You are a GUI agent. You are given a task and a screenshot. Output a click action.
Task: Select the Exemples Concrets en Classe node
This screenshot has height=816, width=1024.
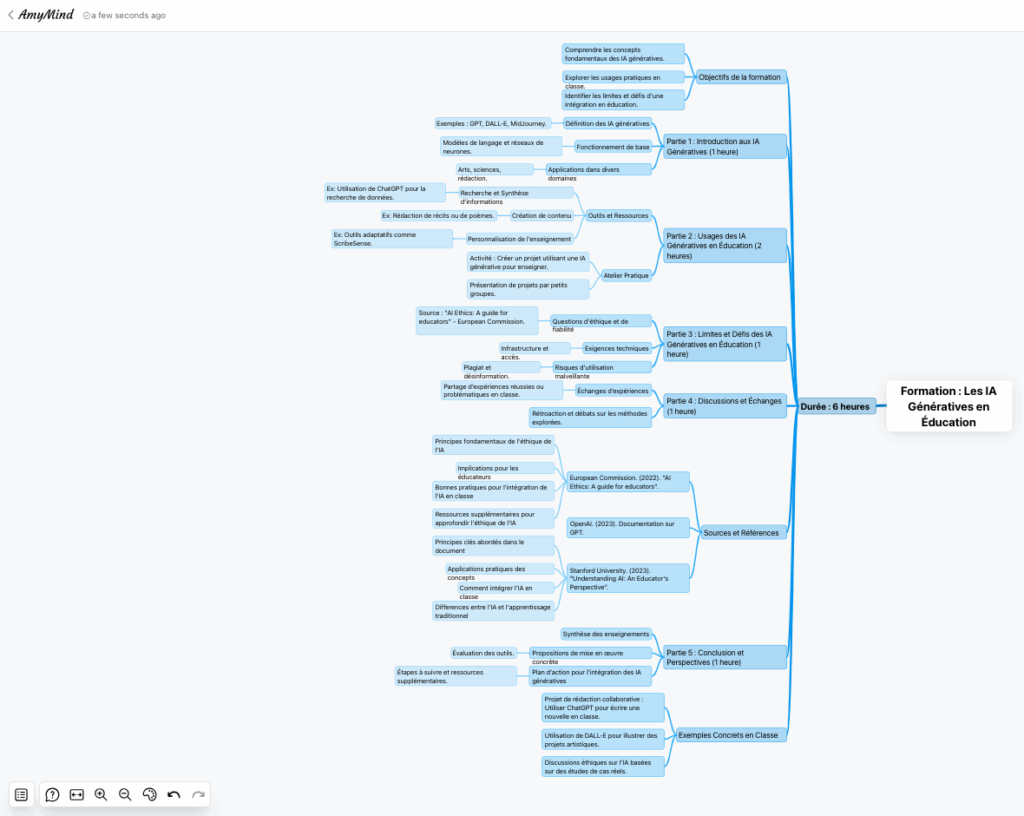(727, 735)
